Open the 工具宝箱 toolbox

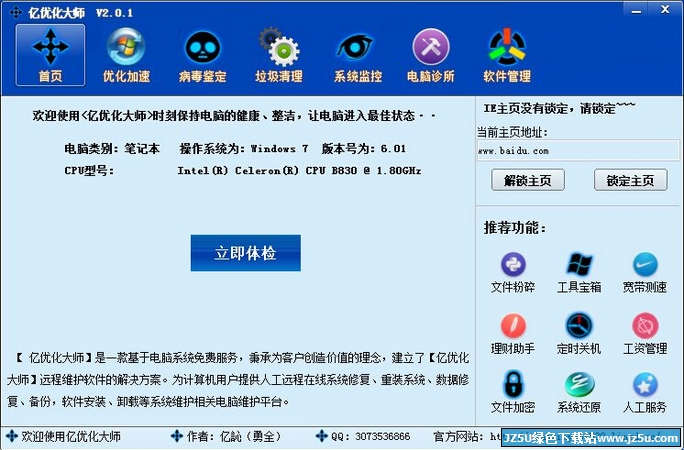(579, 273)
